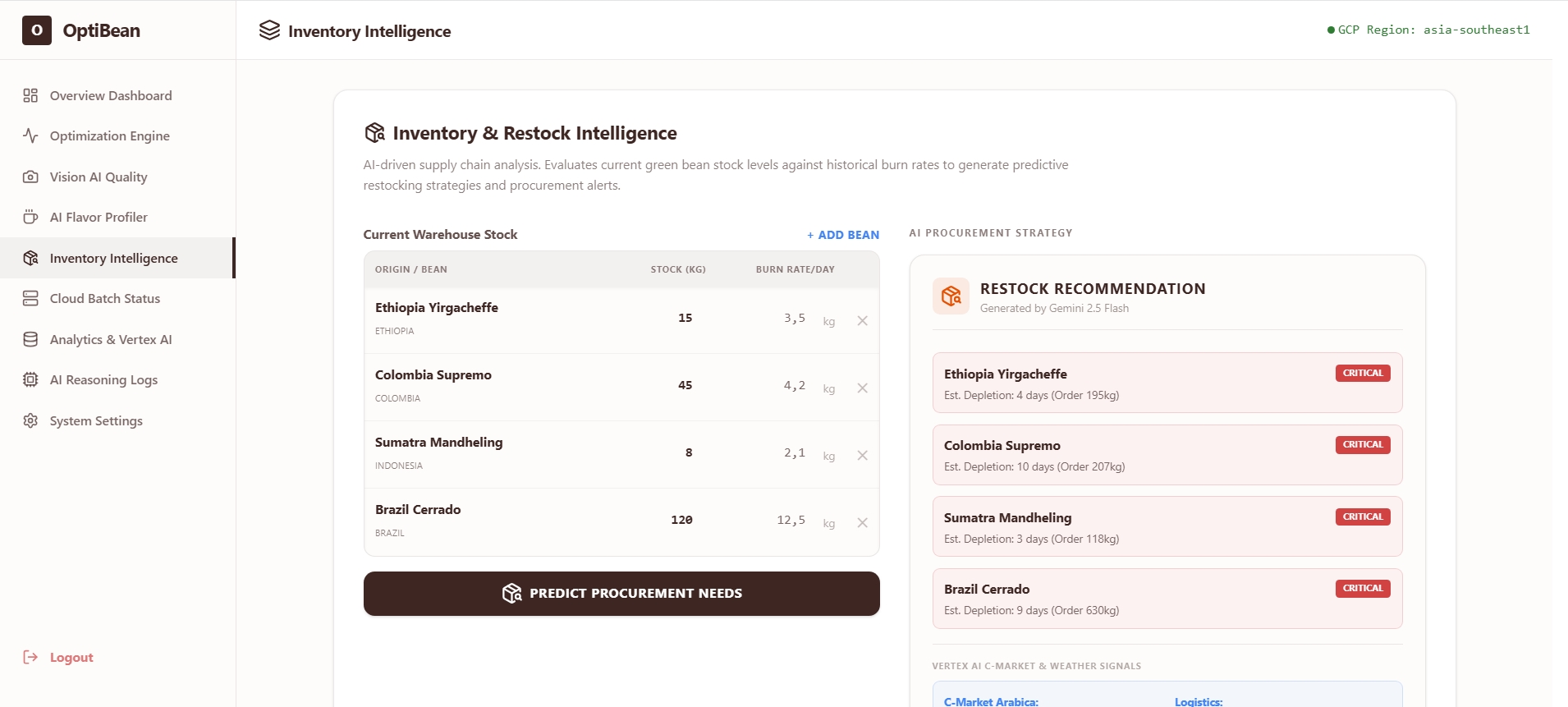Click the Inventory Intelligence sidebar package icon
Screen dimensions: 1568x707
coord(30,258)
